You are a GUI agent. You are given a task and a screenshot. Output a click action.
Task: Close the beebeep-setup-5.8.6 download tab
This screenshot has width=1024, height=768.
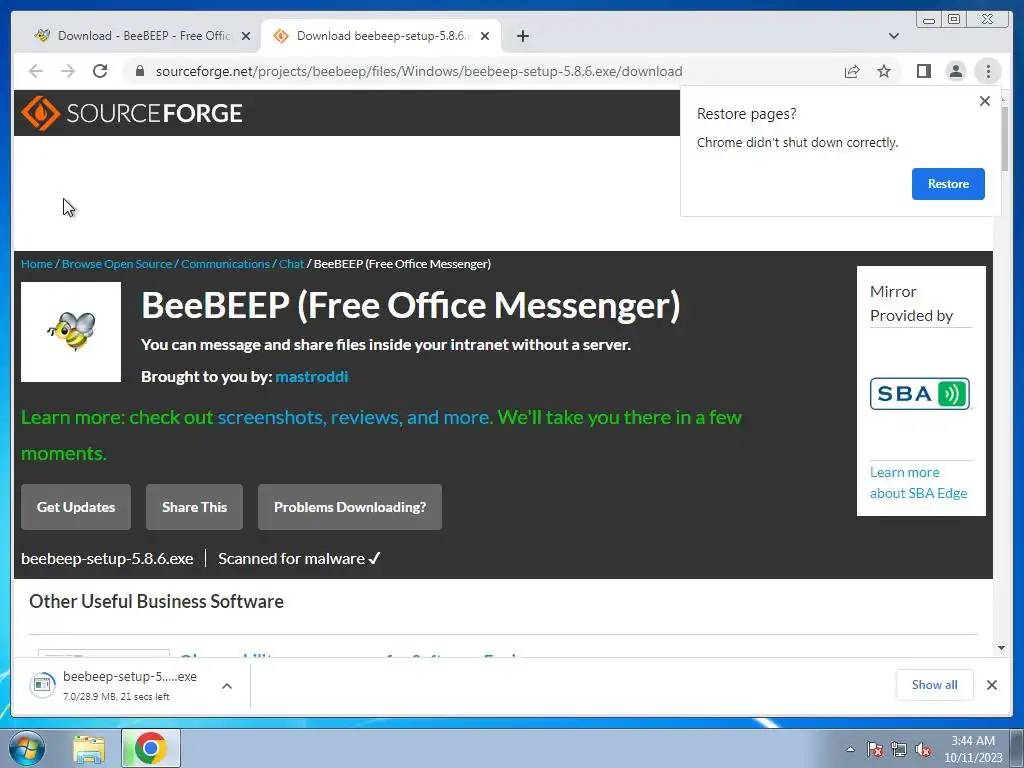(x=485, y=36)
